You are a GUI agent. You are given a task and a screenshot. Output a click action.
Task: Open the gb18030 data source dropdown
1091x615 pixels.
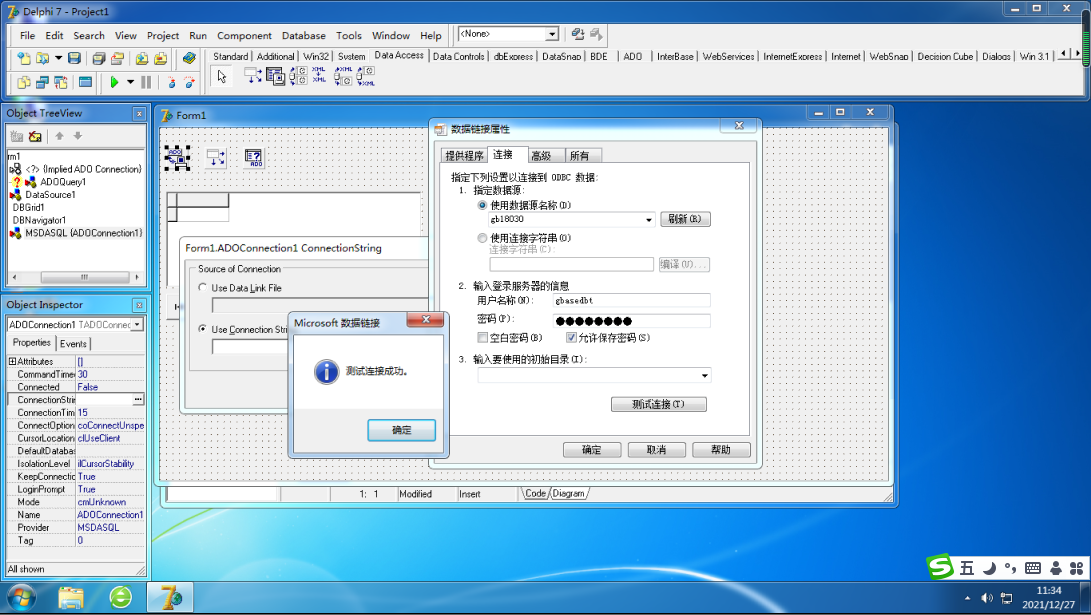648,220
